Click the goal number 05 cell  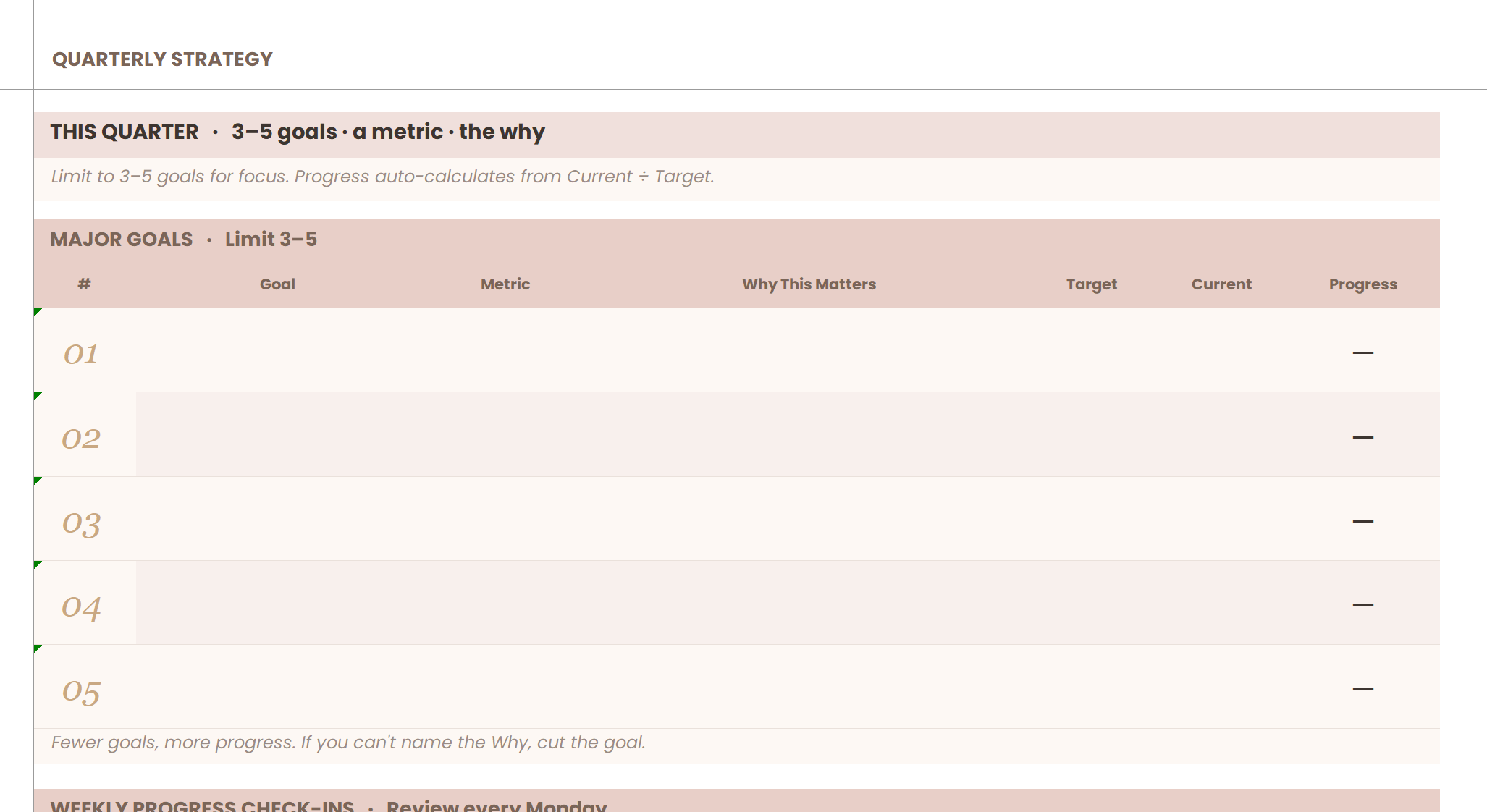pyautogui.click(x=81, y=690)
